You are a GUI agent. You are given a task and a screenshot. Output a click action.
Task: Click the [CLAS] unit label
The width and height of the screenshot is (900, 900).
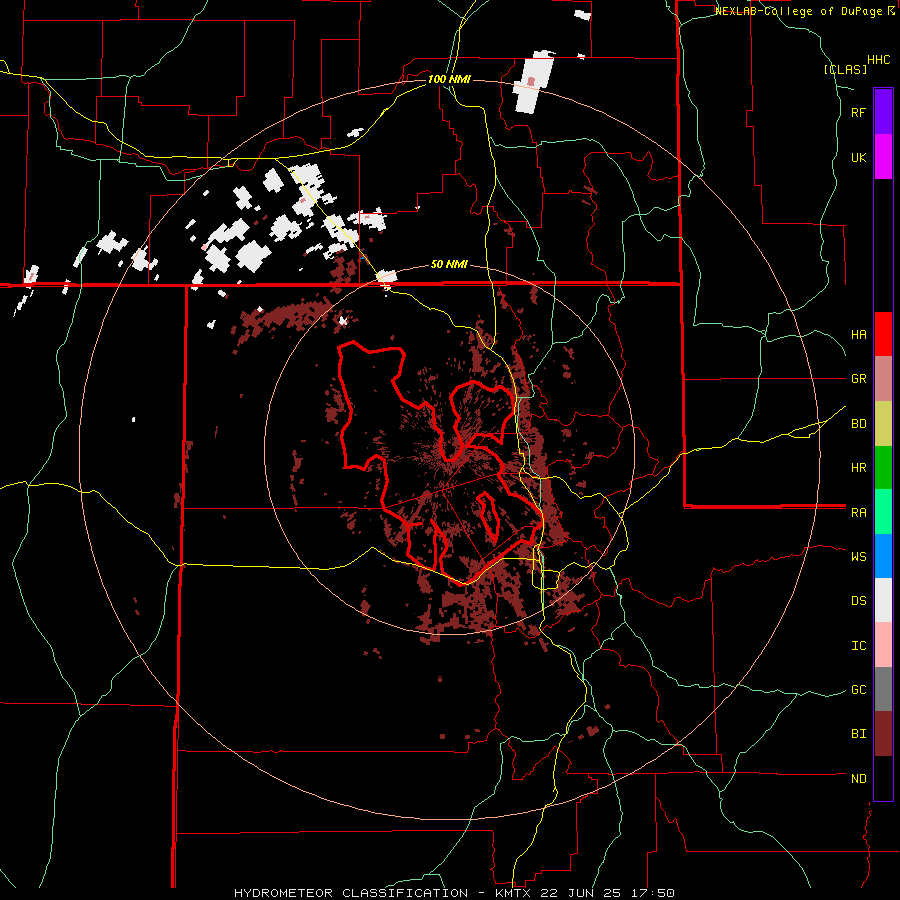pos(845,69)
